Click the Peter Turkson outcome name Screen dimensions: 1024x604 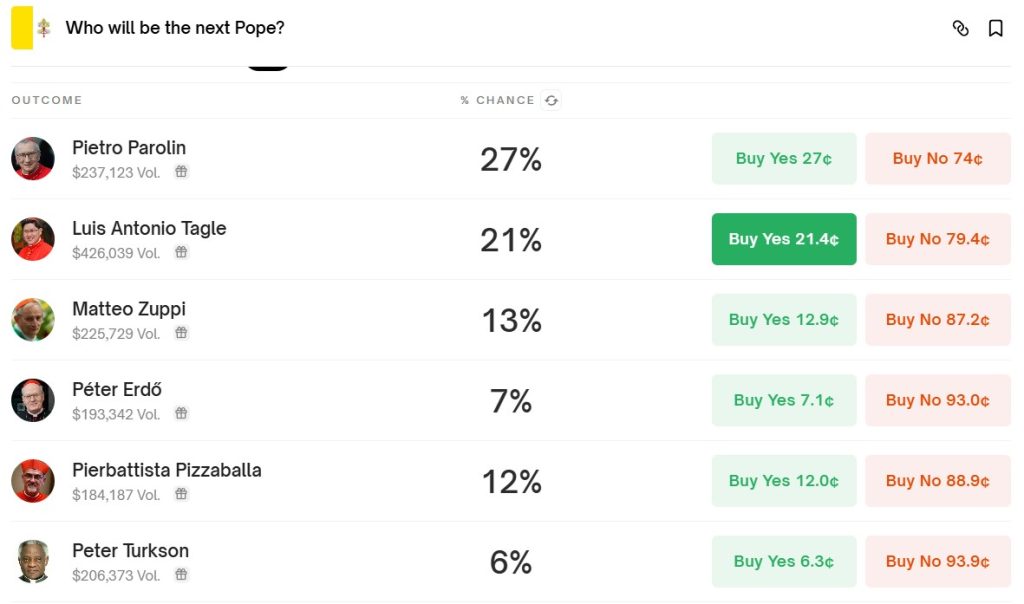[x=130, y=551]
